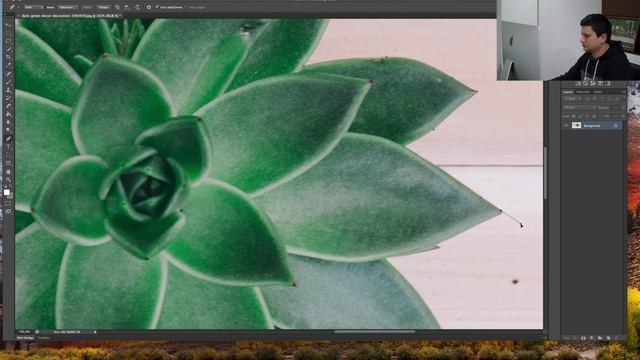Delete layer with the trash icon
640x360 pixels.
616,338
